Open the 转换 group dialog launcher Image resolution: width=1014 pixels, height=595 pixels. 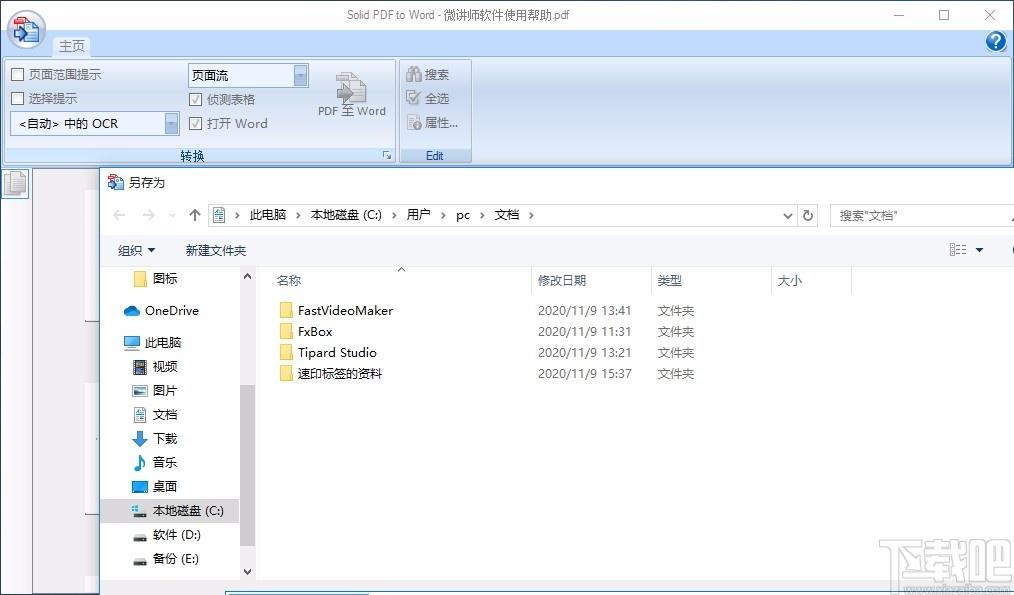387,155
